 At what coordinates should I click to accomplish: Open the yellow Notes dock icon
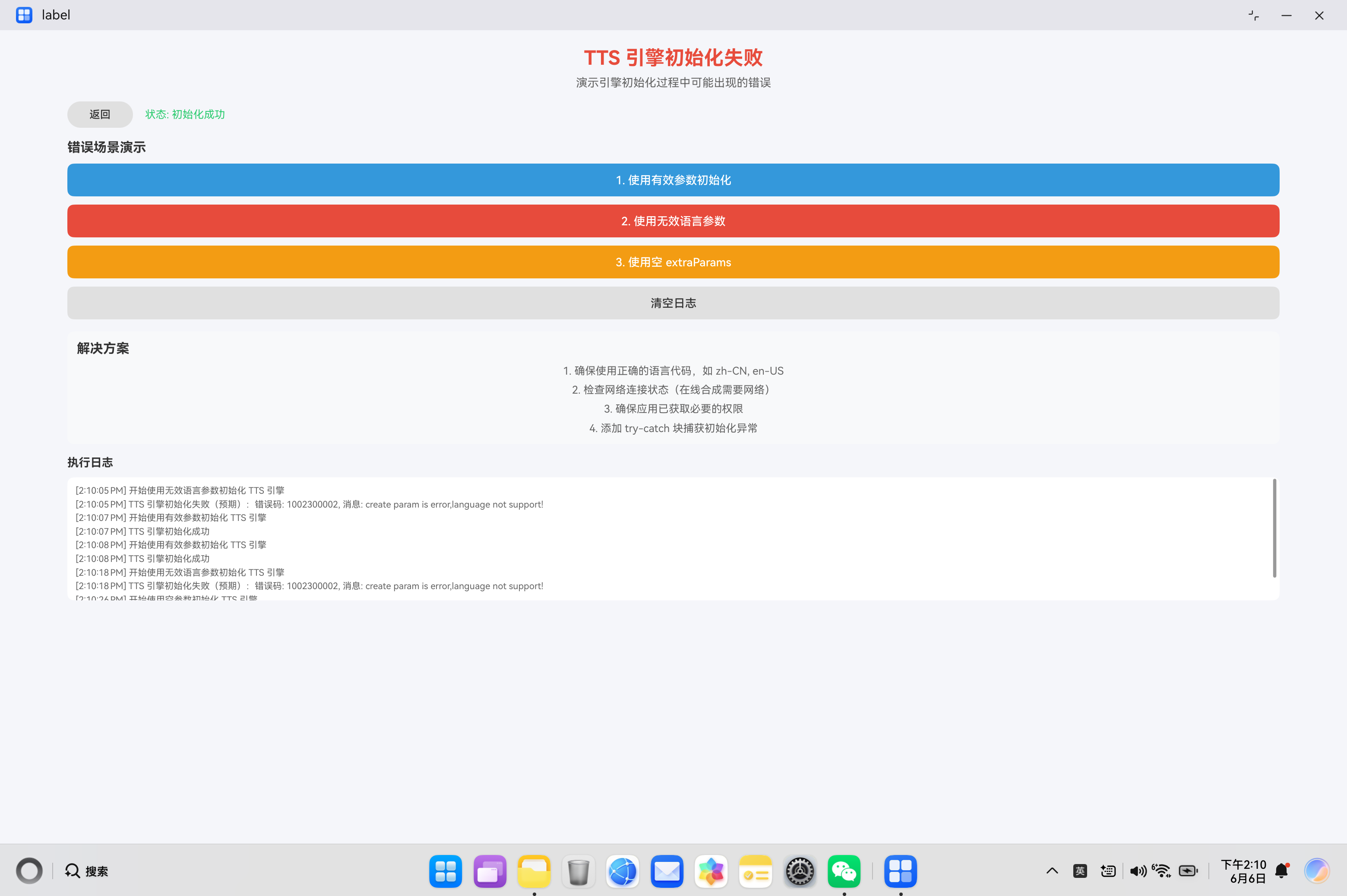[x=756, y=871]
